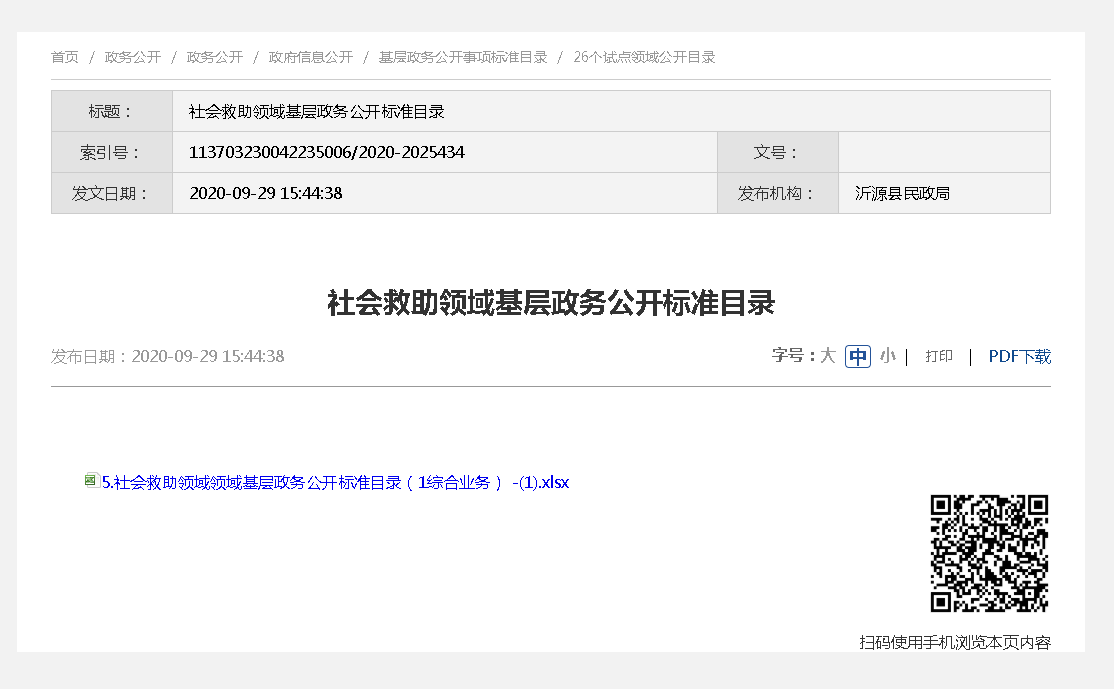Go to 首页 in the breadcrumb

(x=65, y=57)
